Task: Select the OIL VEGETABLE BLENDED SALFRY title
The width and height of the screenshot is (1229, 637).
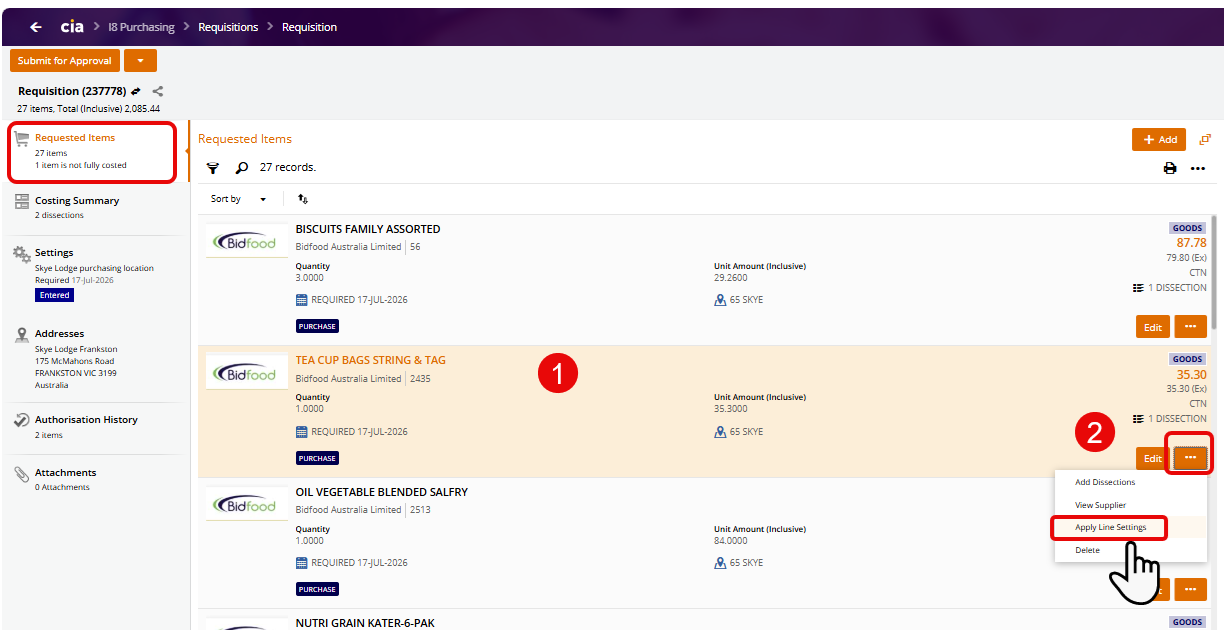Action: coord(382,492)
